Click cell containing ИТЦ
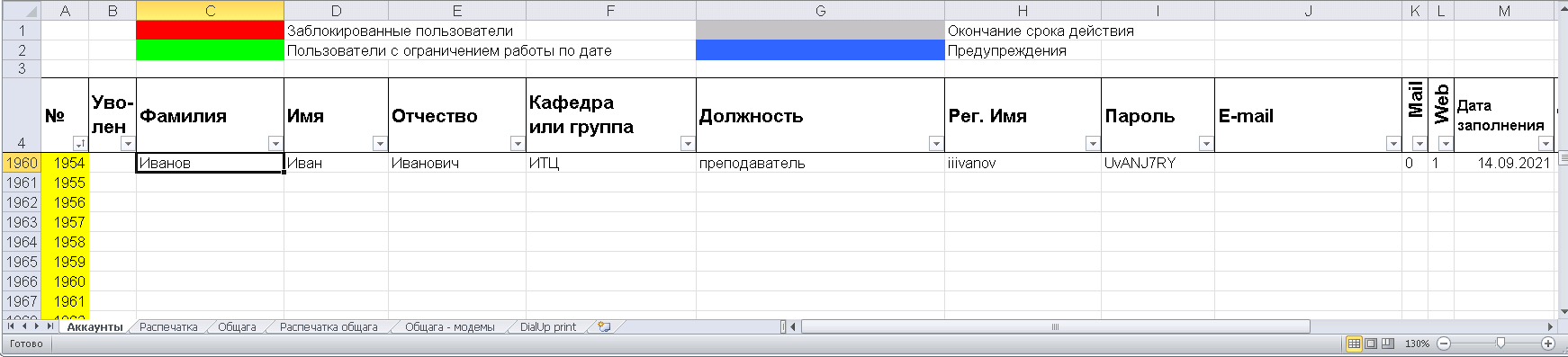Viewport: 1568px width, 357px height. pos(610,163)
